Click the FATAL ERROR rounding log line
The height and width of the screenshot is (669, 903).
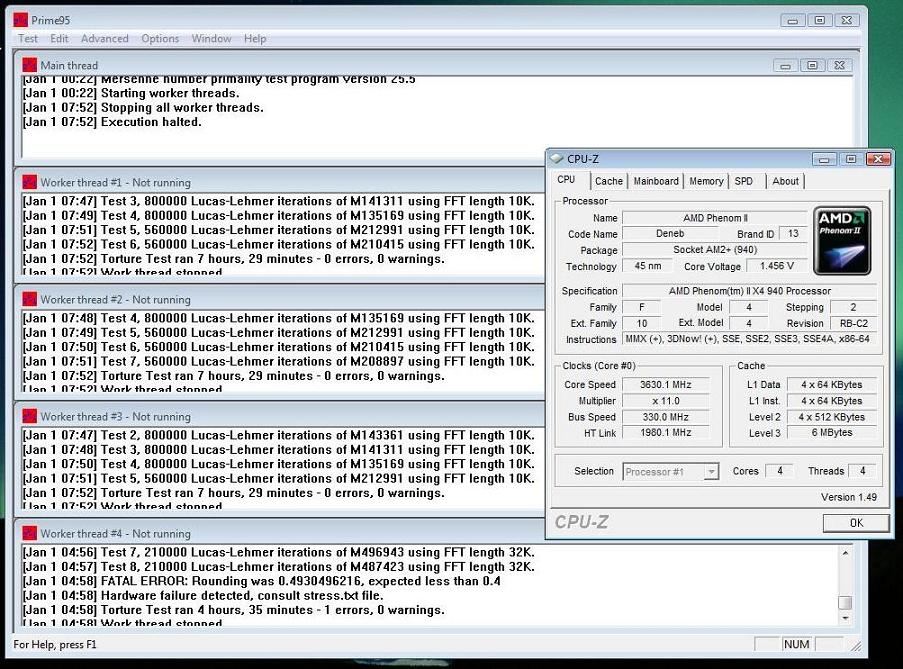pyautogui.click(x=261, y=581)
